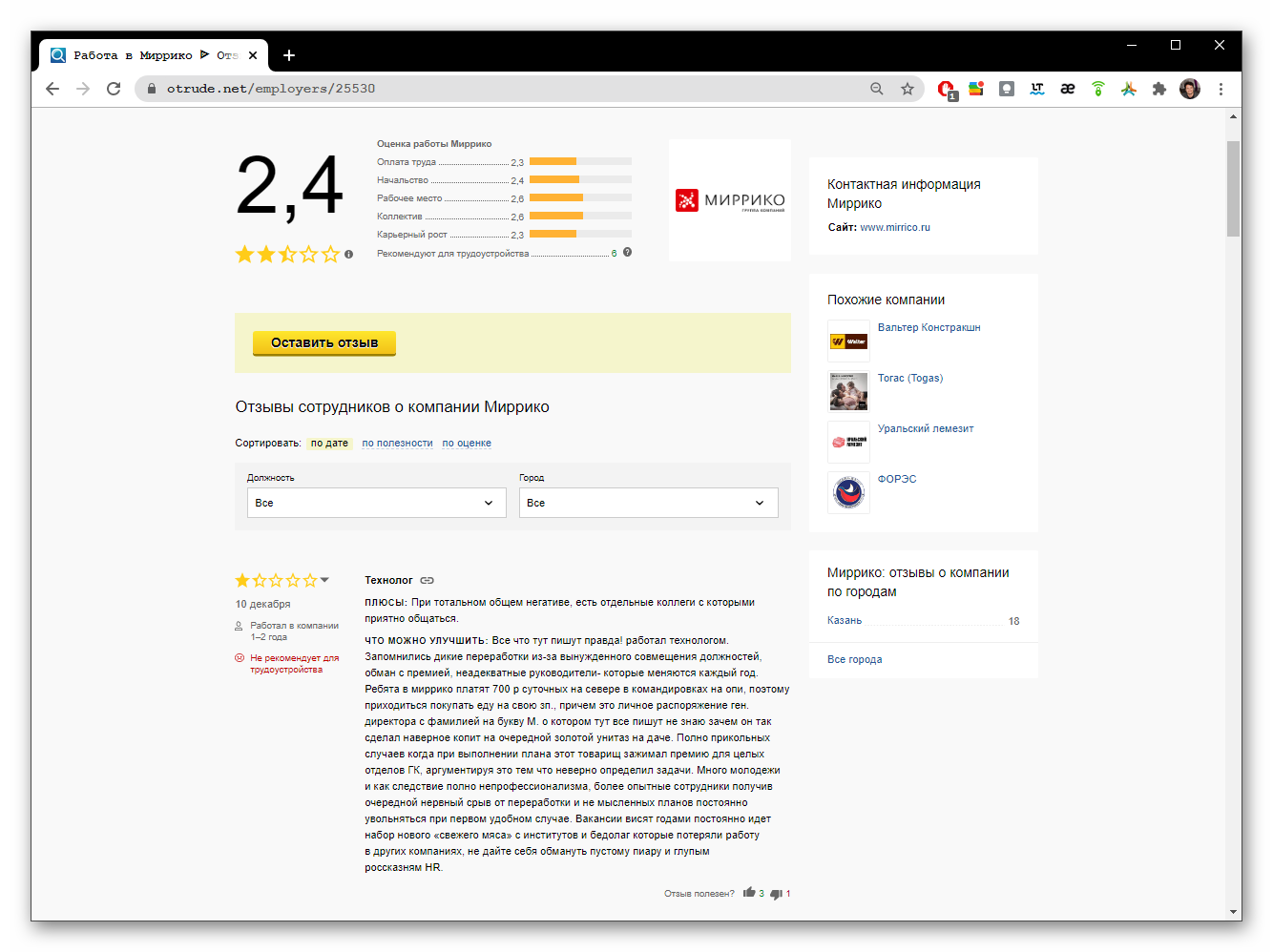The width and height of the screenshot is (1273, 952).
Task: Open the ФОРЭС company link
Action: pyautogui.click(x=897, y=479)
